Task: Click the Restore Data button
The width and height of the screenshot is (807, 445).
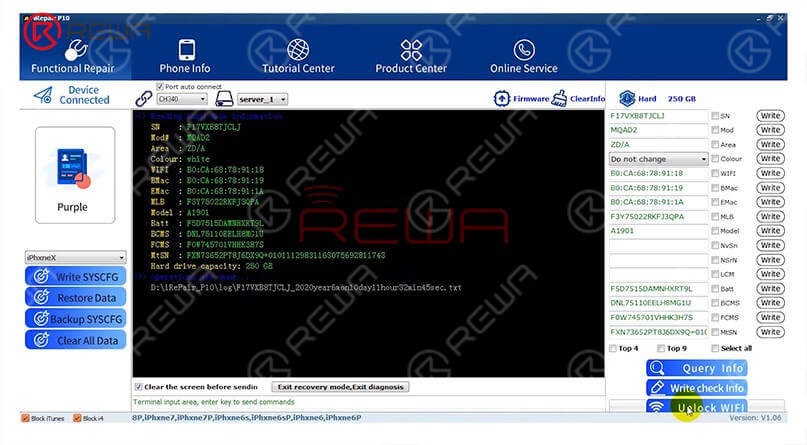Action: click(x=76, y=298)
